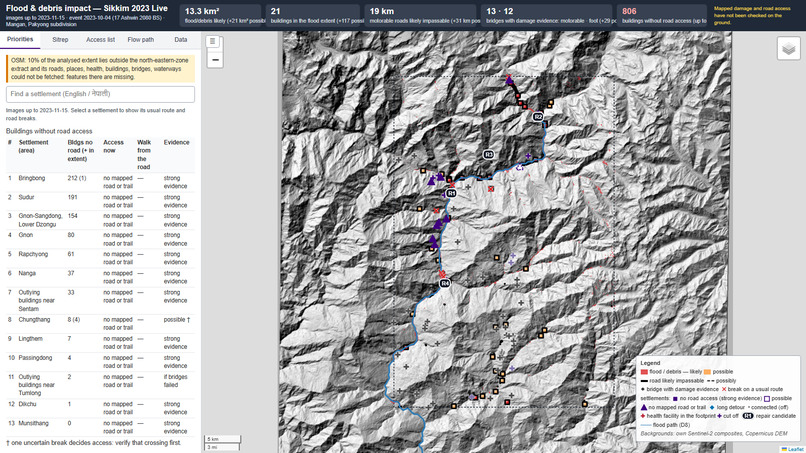The image size is (806, 453).
Task: Click the R1 repair candidate legend badge
Action: (748, 416)
